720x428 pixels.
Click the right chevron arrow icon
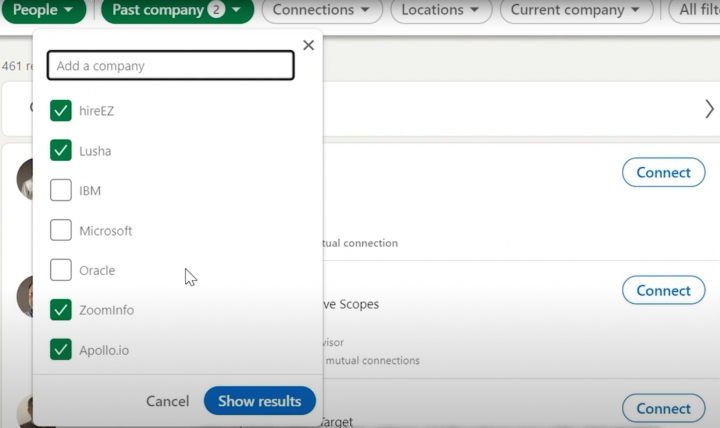(x=709, y=108)
